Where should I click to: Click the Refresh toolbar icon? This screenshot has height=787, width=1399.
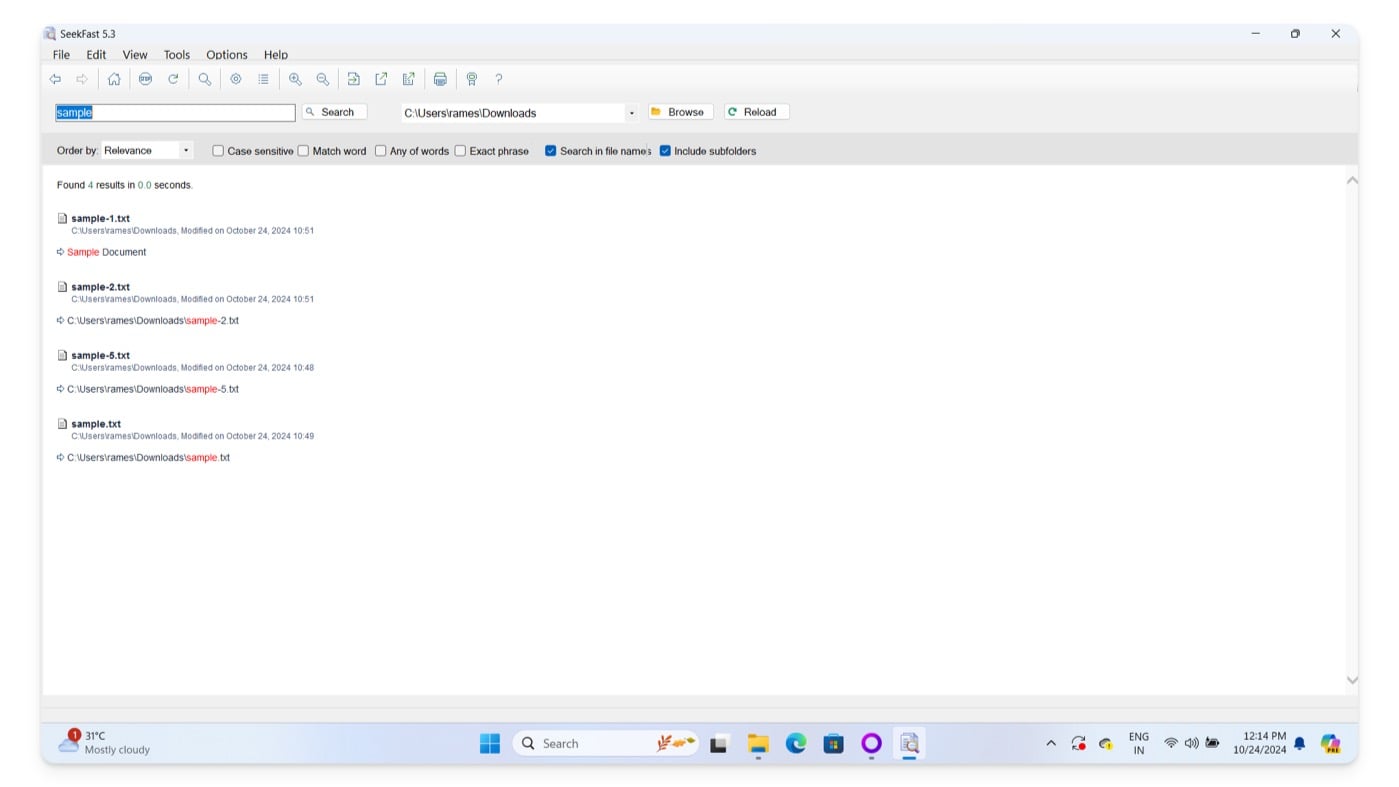click(173, 79)
